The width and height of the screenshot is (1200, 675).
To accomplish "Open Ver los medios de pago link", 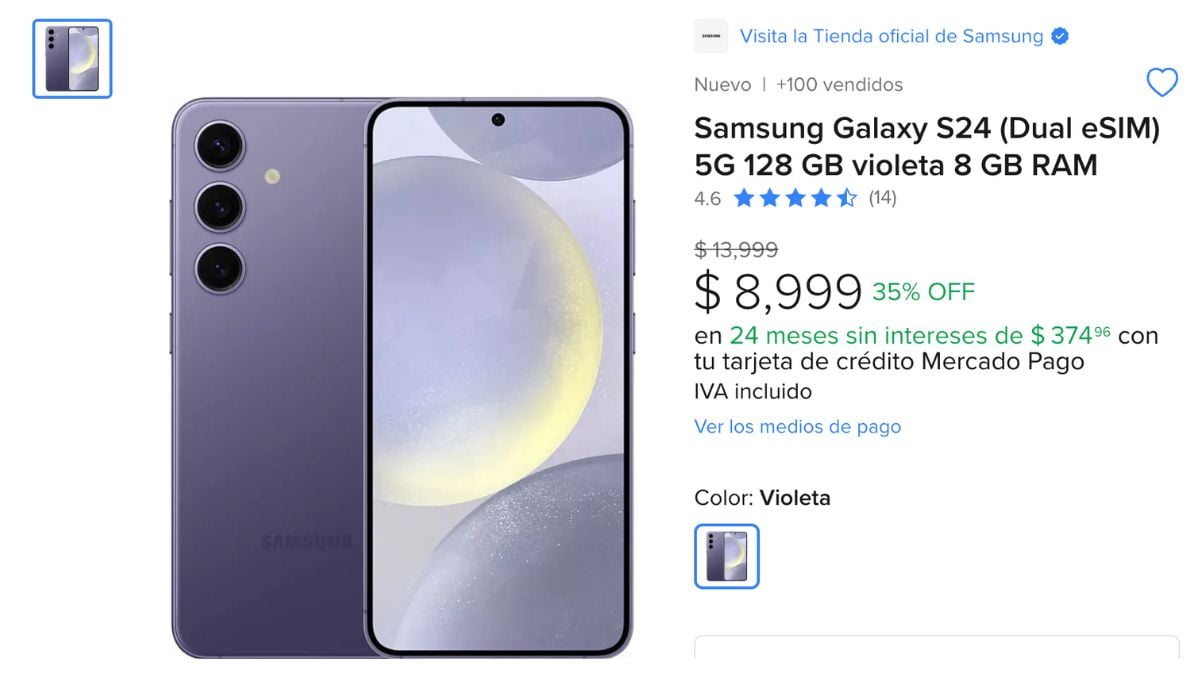I will point(797,427).
